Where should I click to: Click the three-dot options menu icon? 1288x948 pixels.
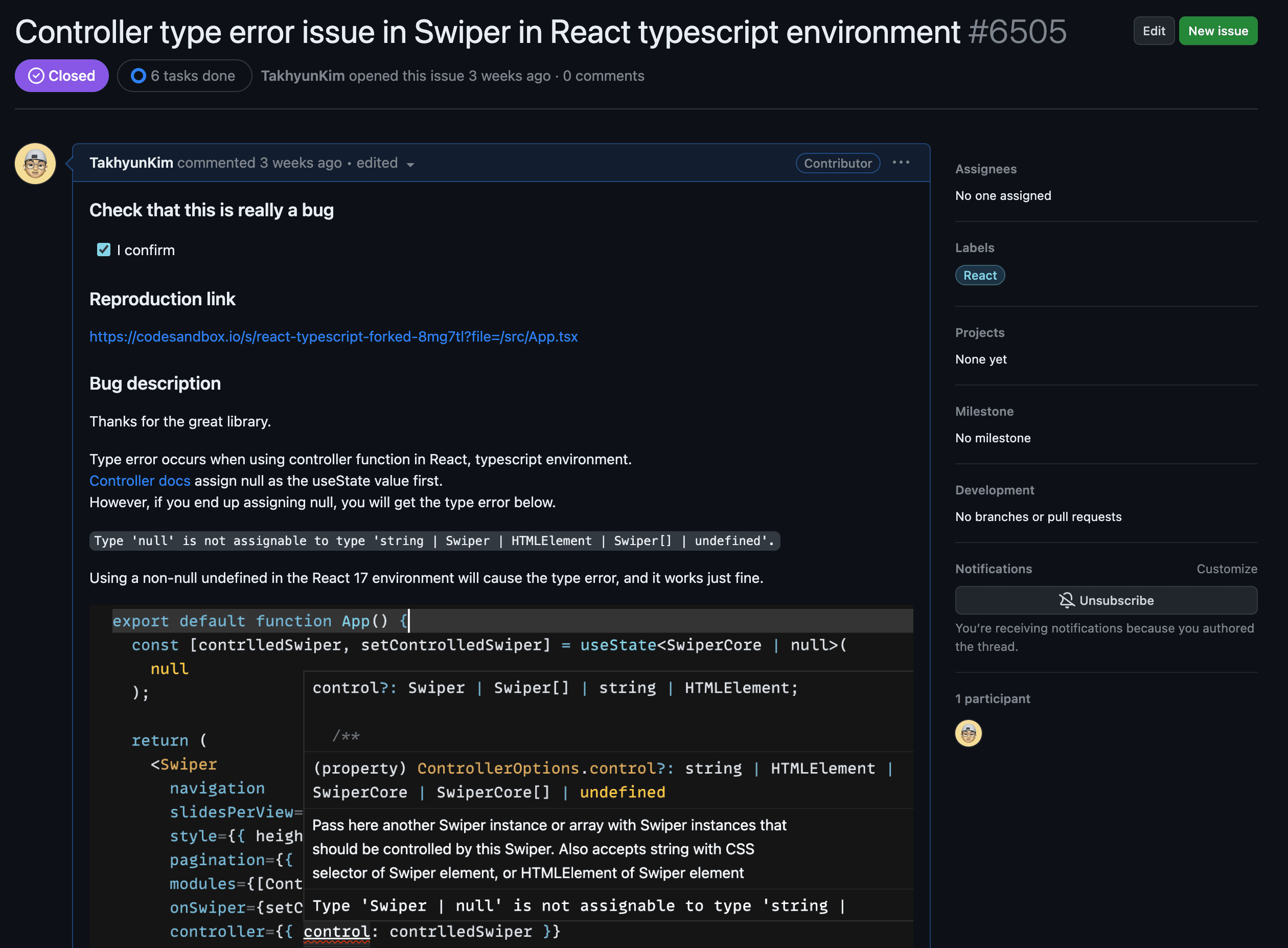tap(901, 162)
